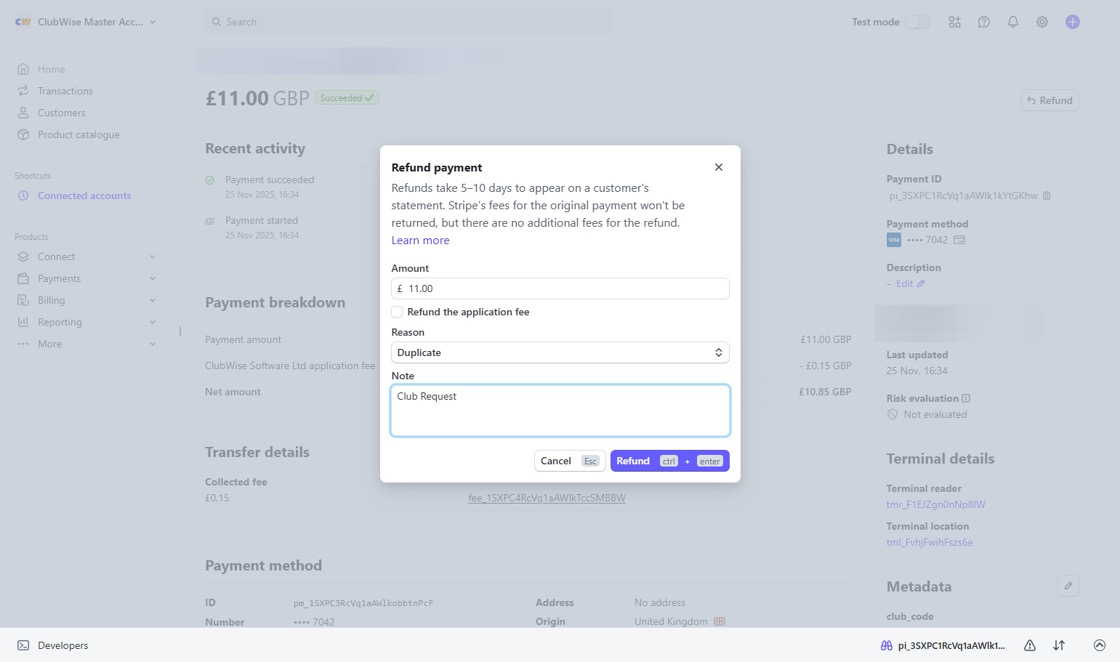
Task: Open the Reason dropdown showing Duplicate
Action: [x=559, y=352]
